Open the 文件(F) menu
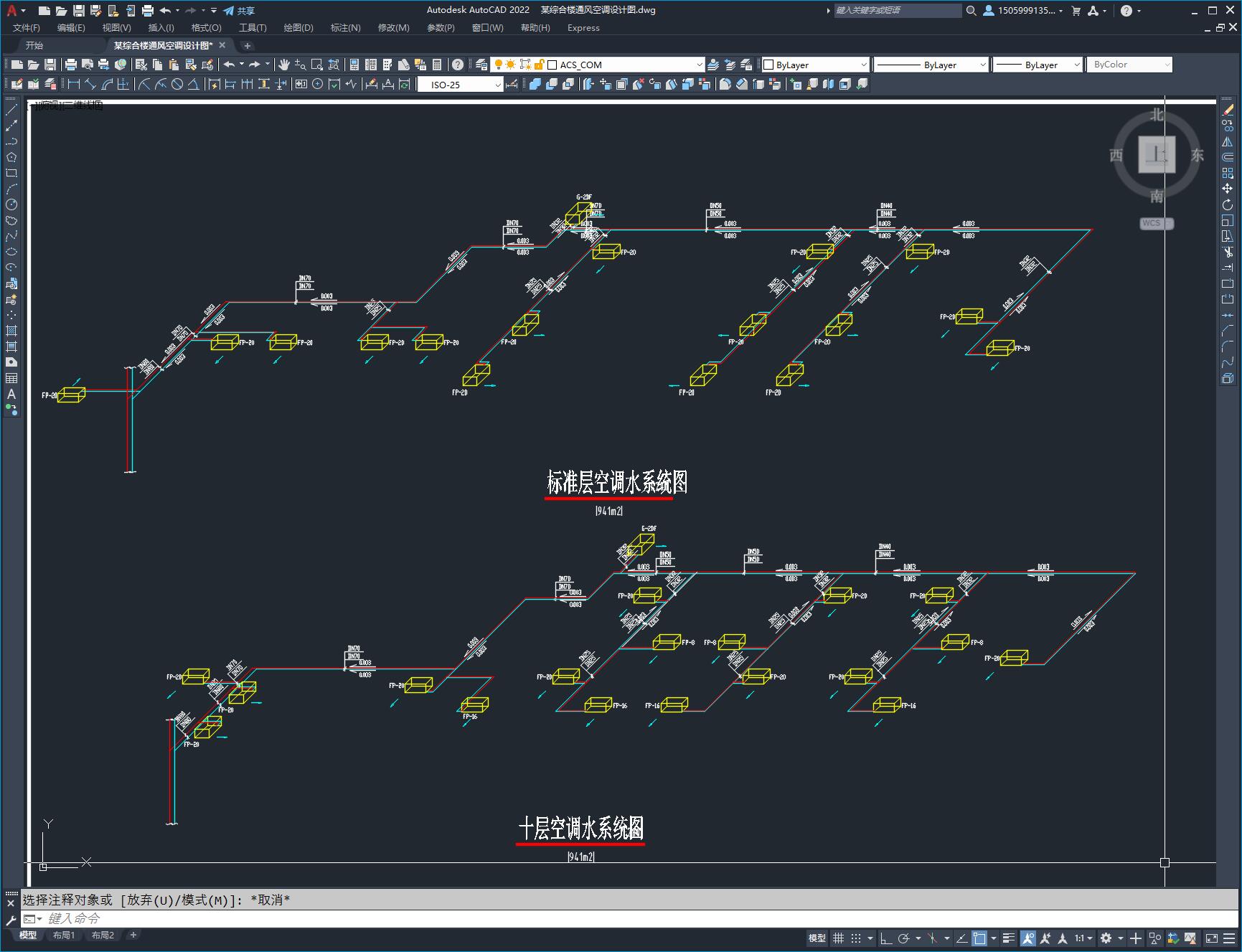Viewport: 1242px width, 952px height. (27, 27)
